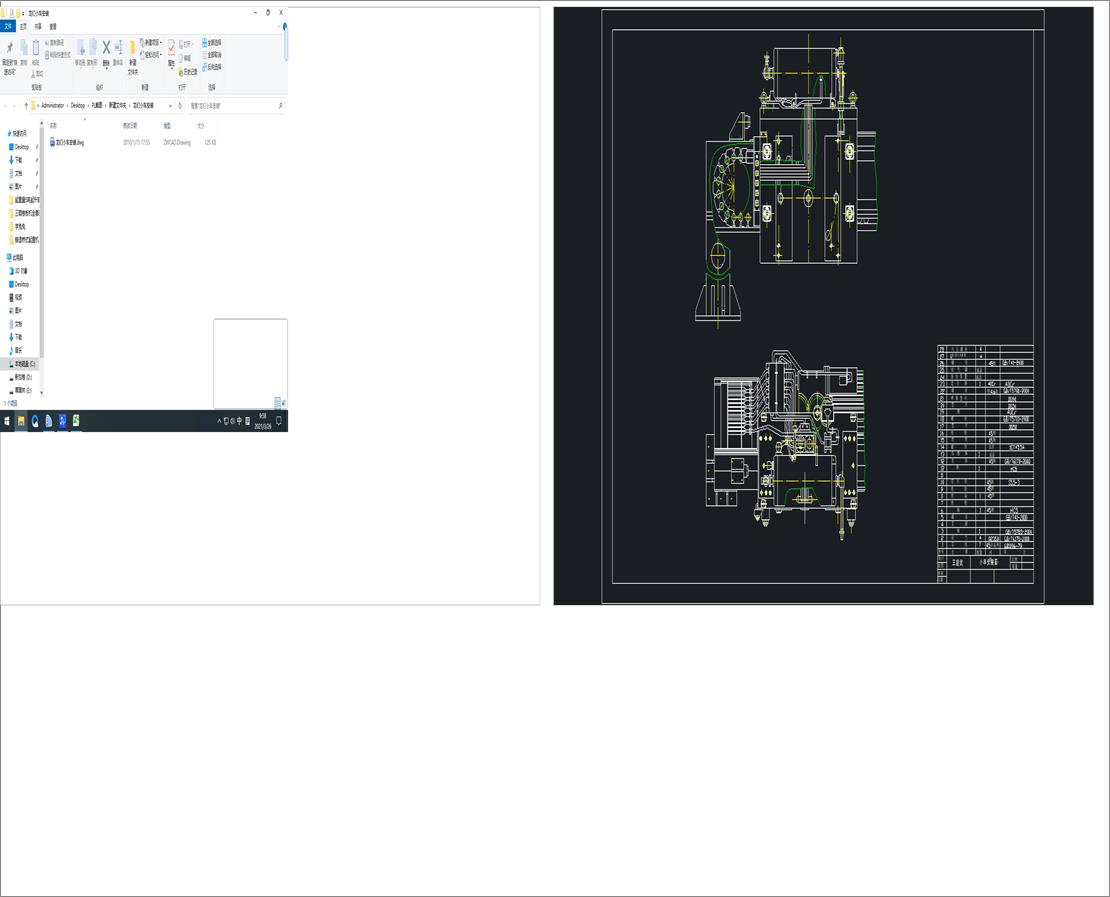Screen dimensions: 1110x897
Task: Show address bar history dropdown
Action: pyautogui.click(x=171, y=105)
